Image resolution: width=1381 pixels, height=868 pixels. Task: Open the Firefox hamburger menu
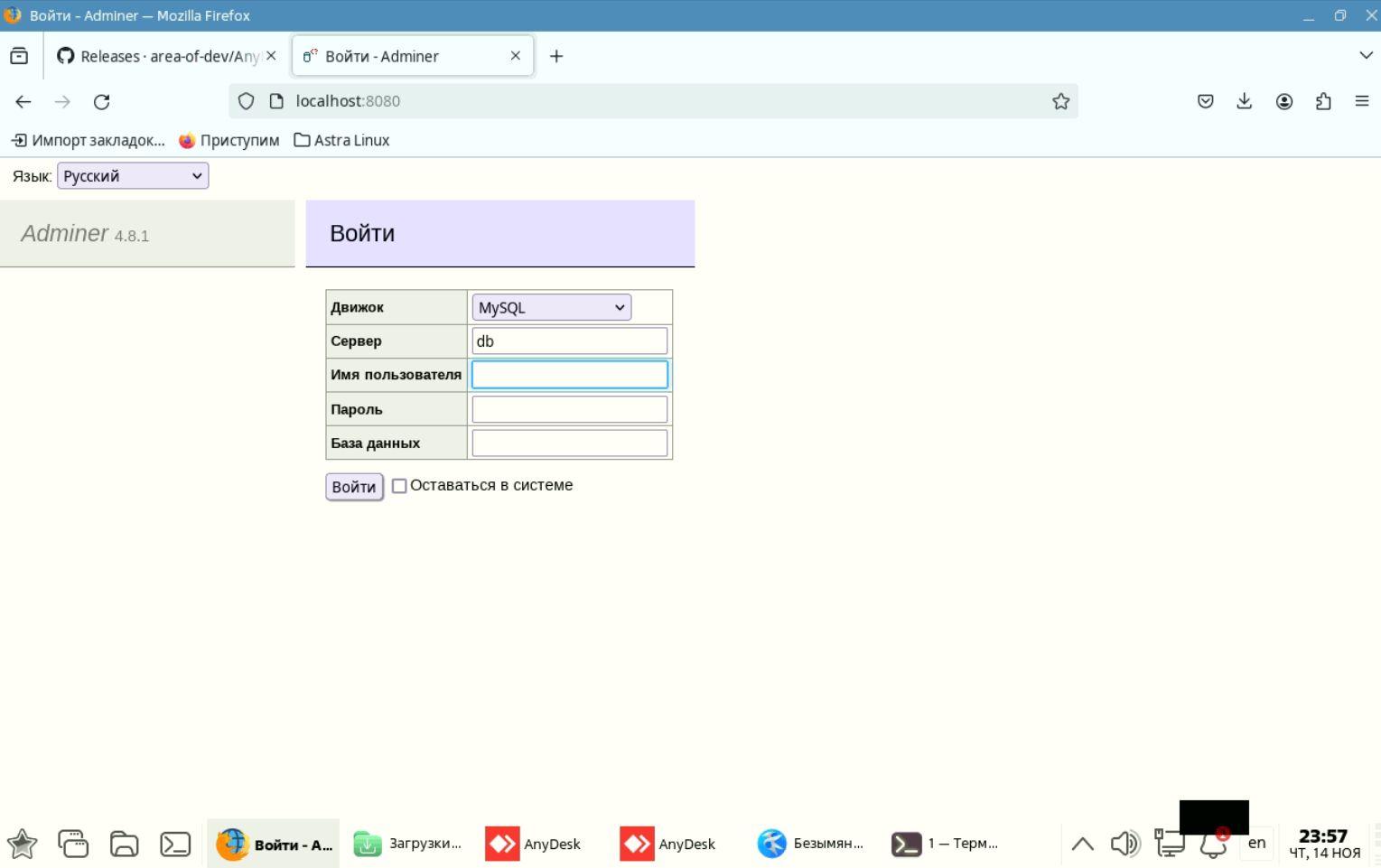pyautogui.click(x=1362, y=101)
